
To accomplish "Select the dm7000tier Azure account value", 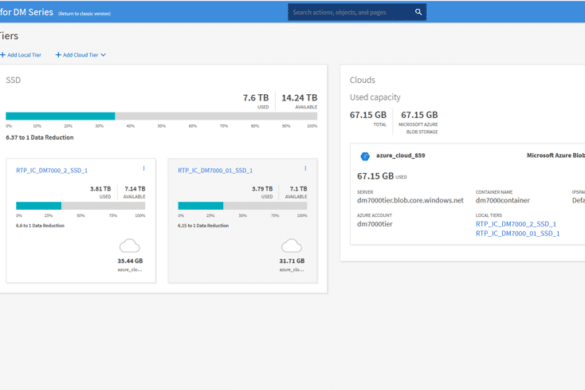I will coord(375,224).
